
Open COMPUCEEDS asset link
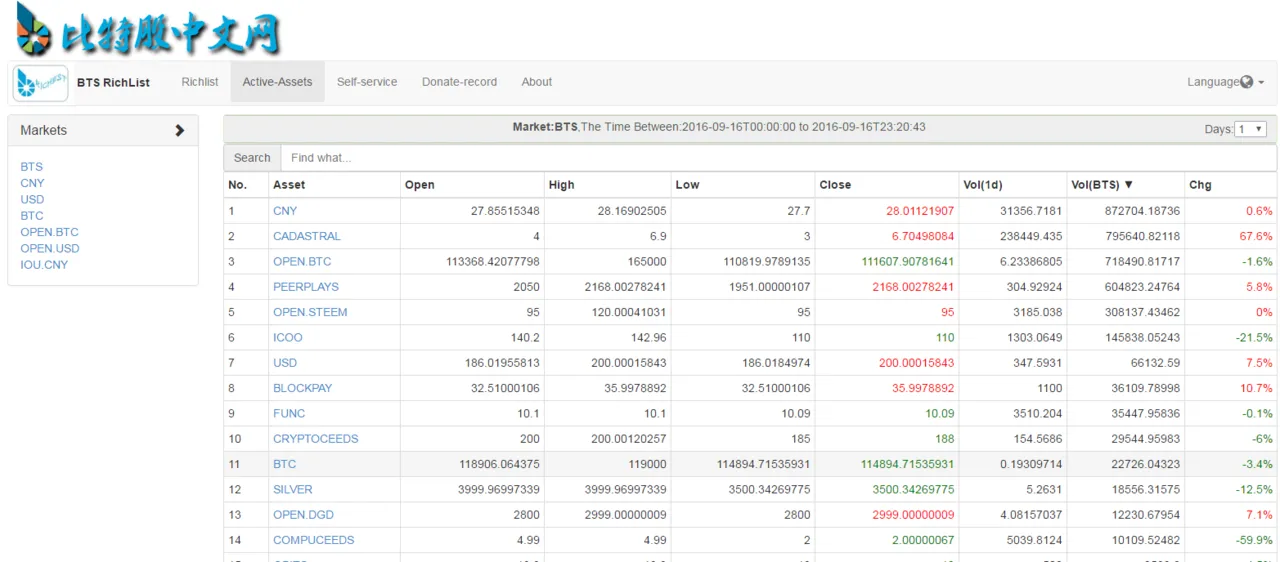pyautogui.click(x=314, y=540)
